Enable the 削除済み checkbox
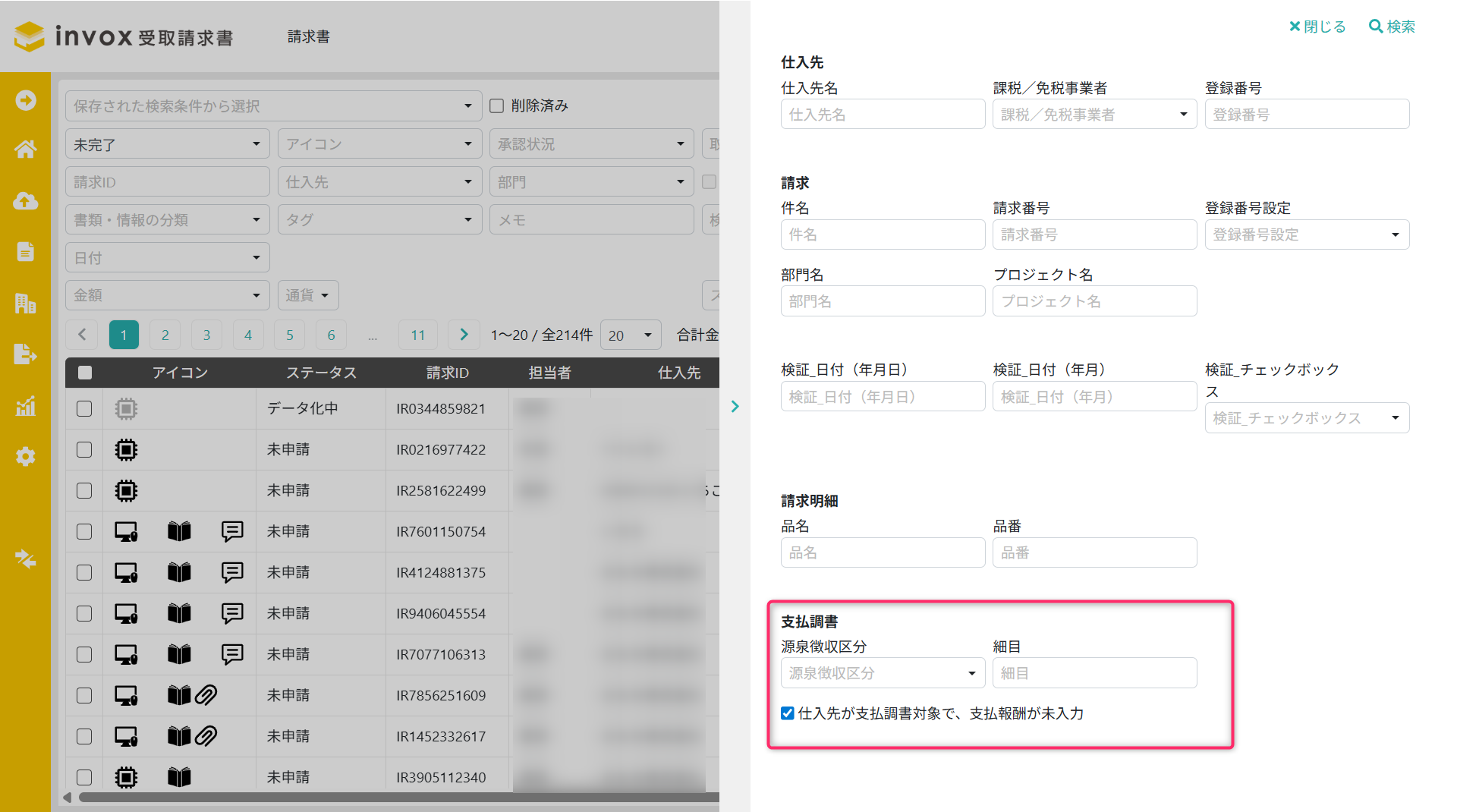The height and width of the screenshot is (812, 1457). tap(497, 105)
